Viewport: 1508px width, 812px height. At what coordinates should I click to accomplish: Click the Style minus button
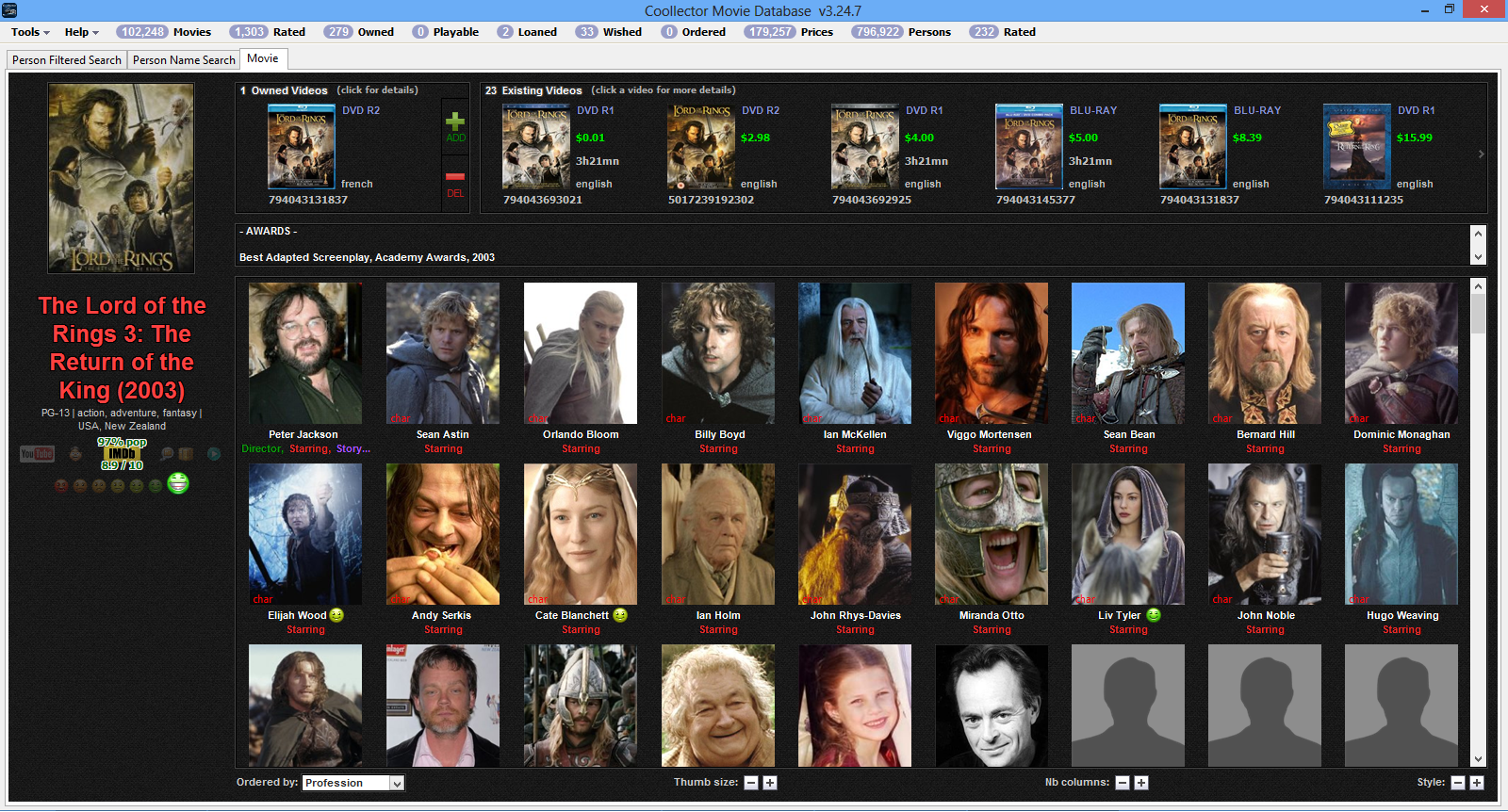pyautogui.click(x=1458, y=783)
